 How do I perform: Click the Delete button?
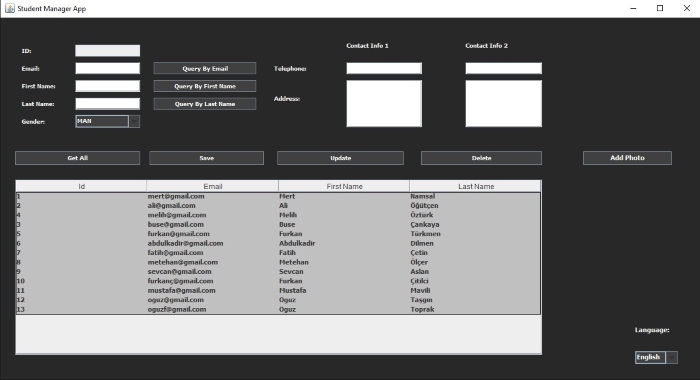pyautogui.click(x=481, y=158)
